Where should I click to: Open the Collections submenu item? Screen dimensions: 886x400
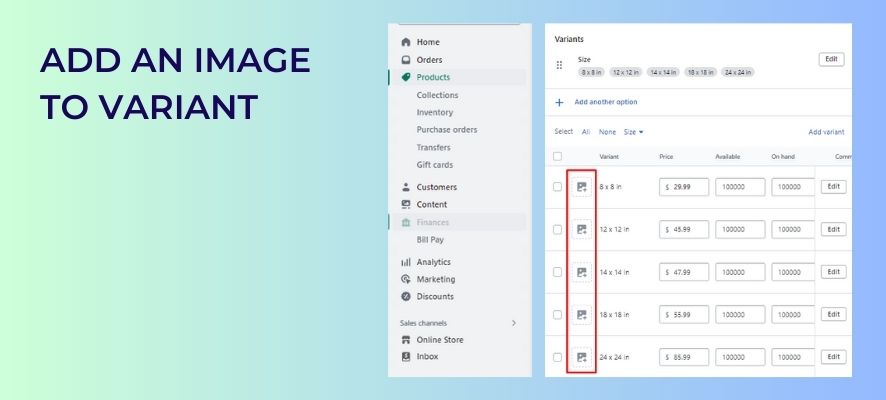click(x=437, y=95)
